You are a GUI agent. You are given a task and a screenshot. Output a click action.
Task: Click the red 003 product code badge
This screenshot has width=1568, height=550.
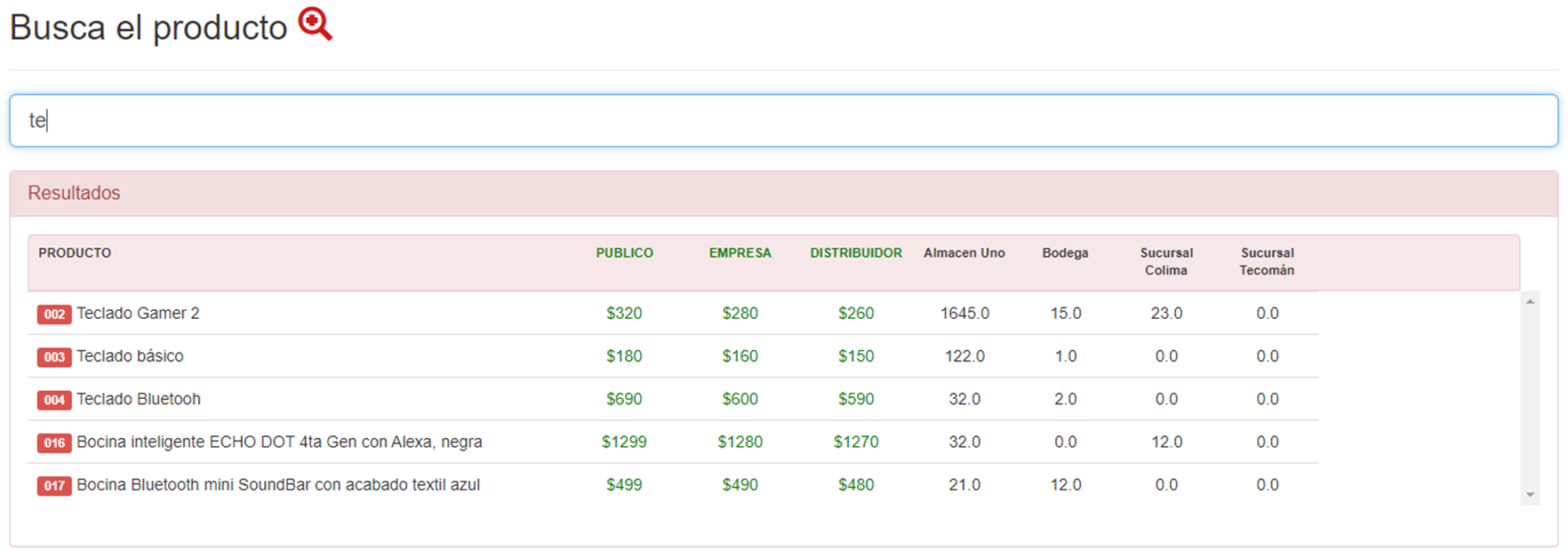[x=54, y=357]
